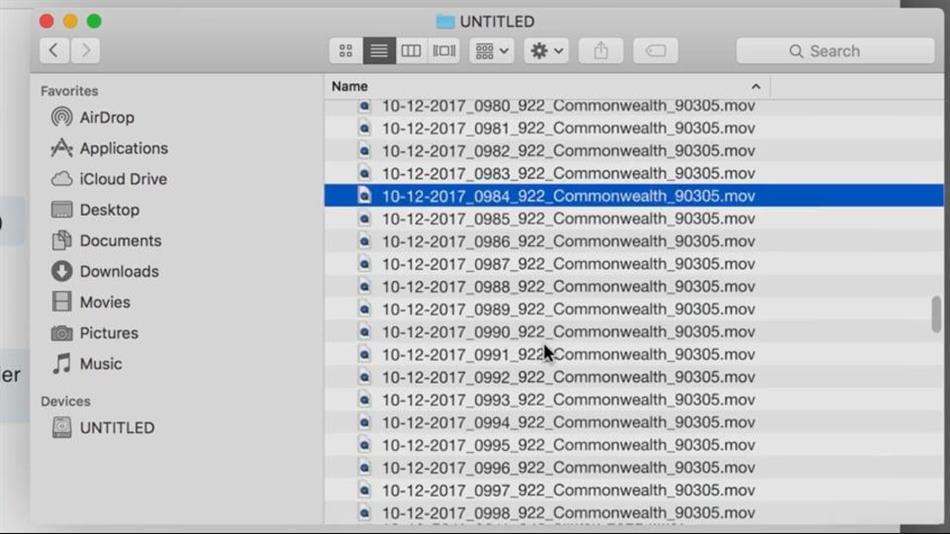950x534 pixels.
Task: Open Movies folder in sidebar
Action: (x=104, y=303)
